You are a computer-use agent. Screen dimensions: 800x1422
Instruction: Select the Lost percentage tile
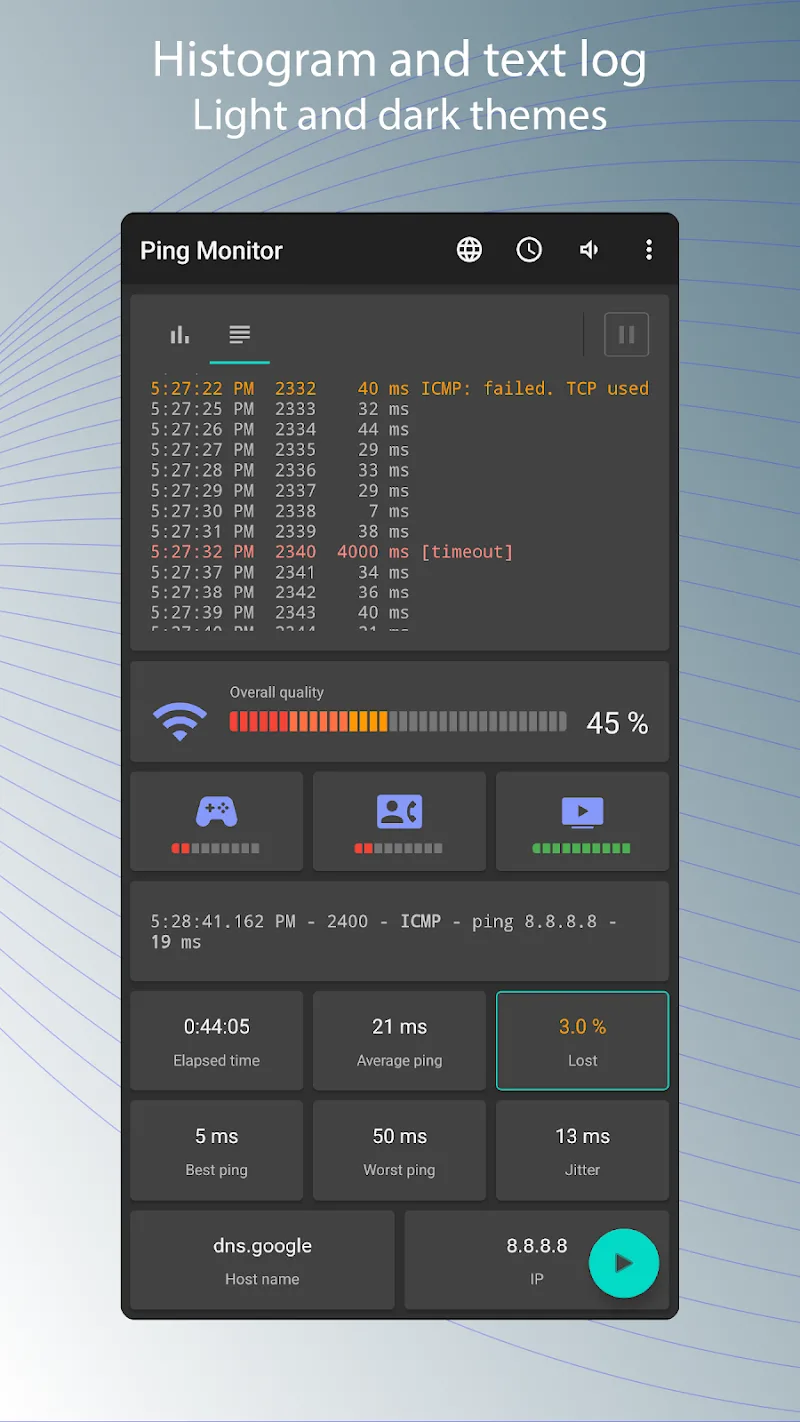[582, 1041]
